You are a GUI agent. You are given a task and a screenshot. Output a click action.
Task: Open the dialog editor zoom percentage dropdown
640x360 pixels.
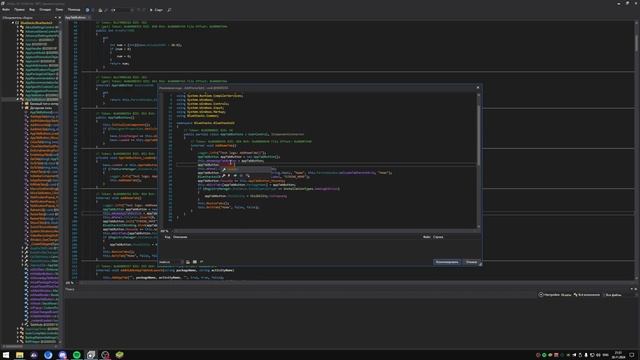click(x=165, y=231)
